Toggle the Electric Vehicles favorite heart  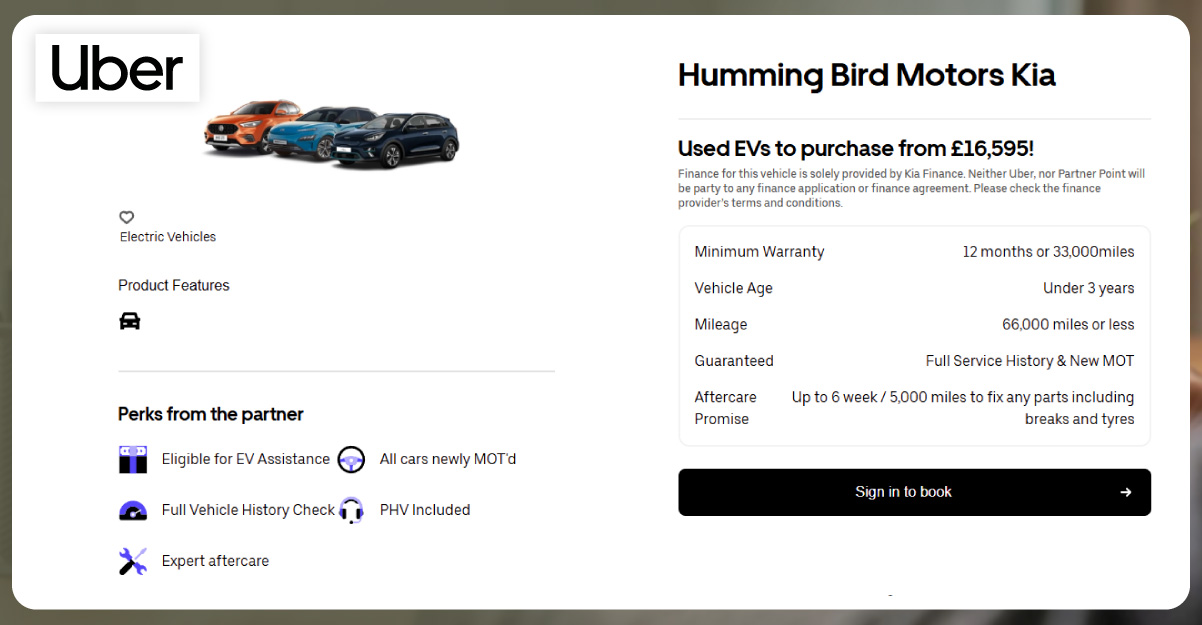click(127, 217)
